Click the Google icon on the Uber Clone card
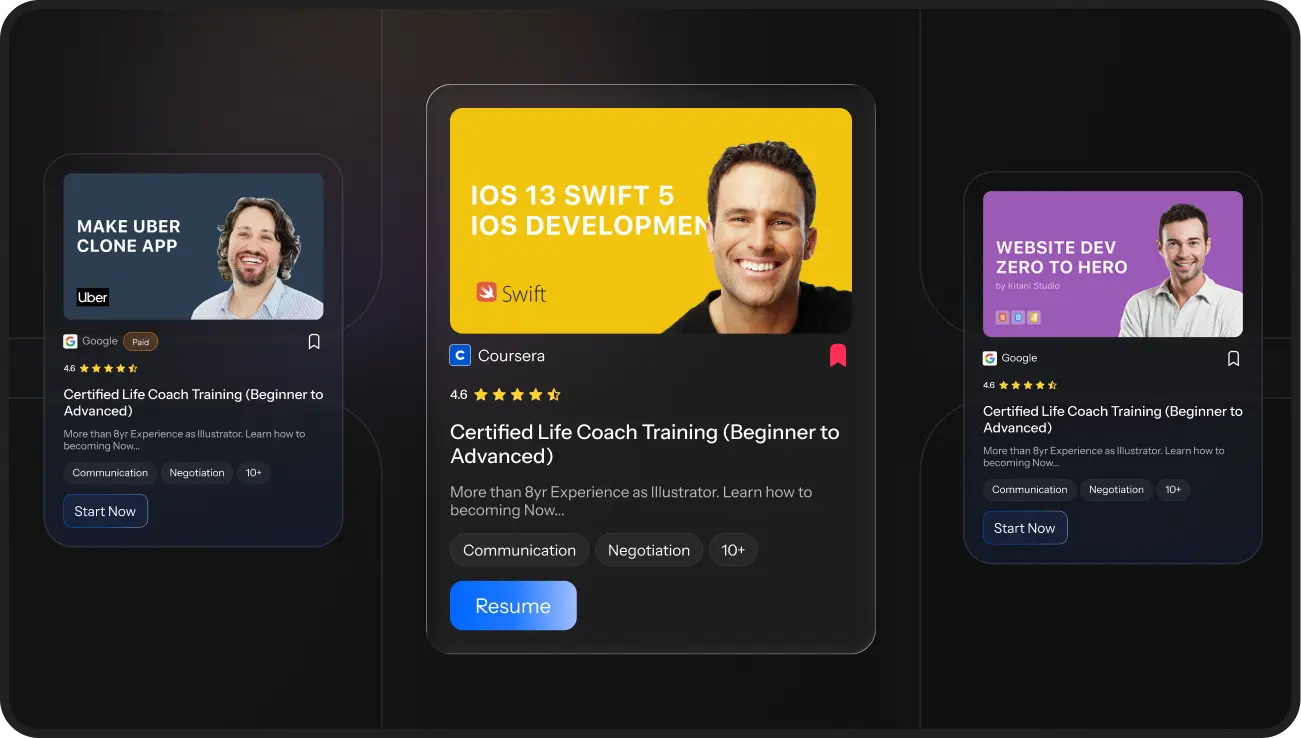This screenshot has width=1301, height=738. point(71,342)
